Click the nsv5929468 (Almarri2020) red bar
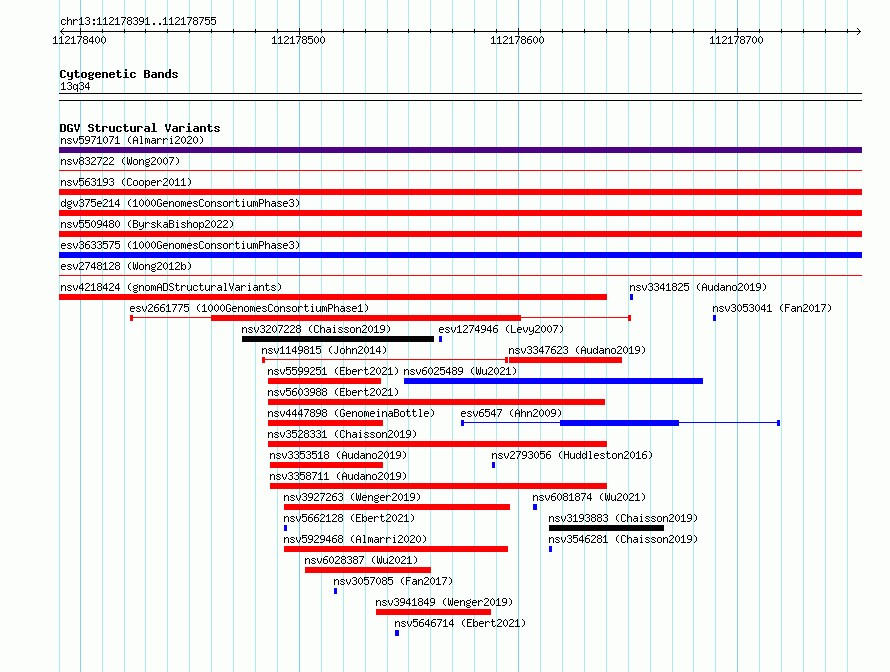 coord(396,549)
